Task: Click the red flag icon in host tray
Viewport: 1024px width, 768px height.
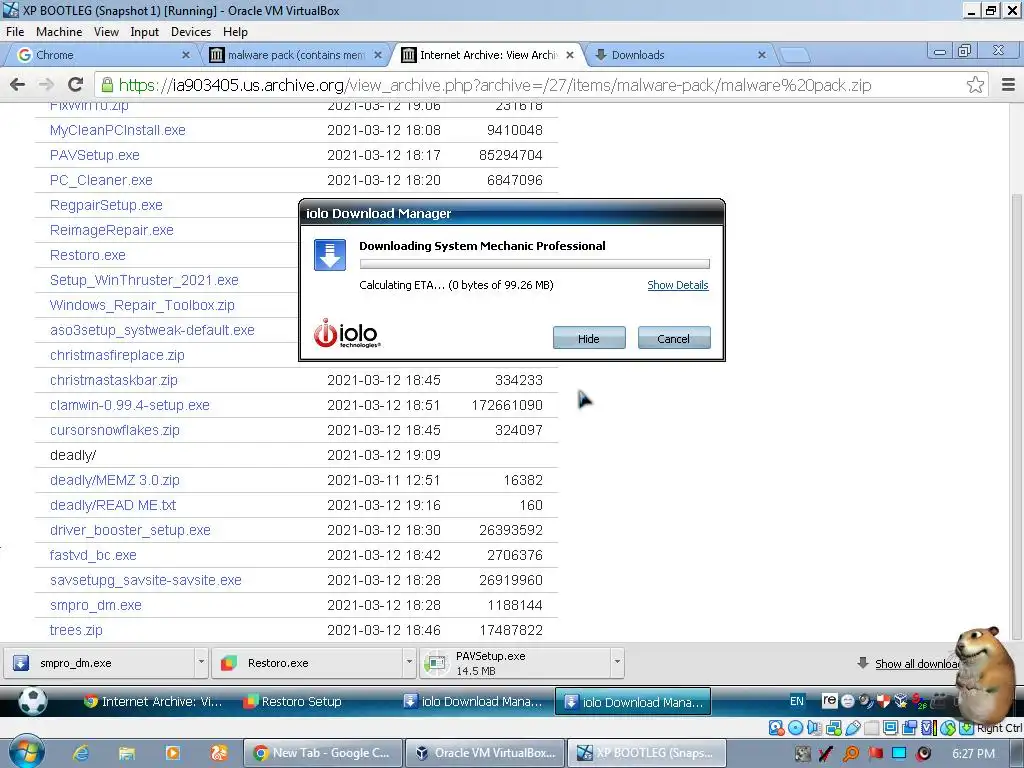Action: 875,754
